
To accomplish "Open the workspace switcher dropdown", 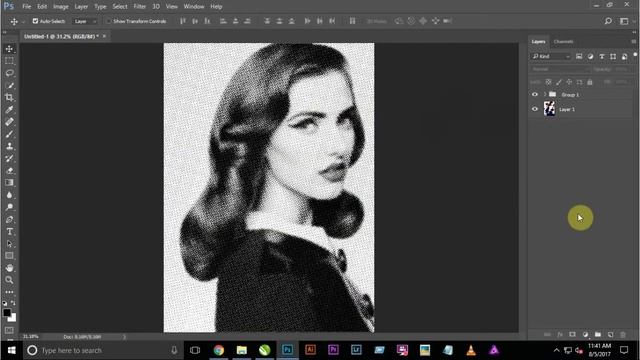I will click(x=624, y=21).
